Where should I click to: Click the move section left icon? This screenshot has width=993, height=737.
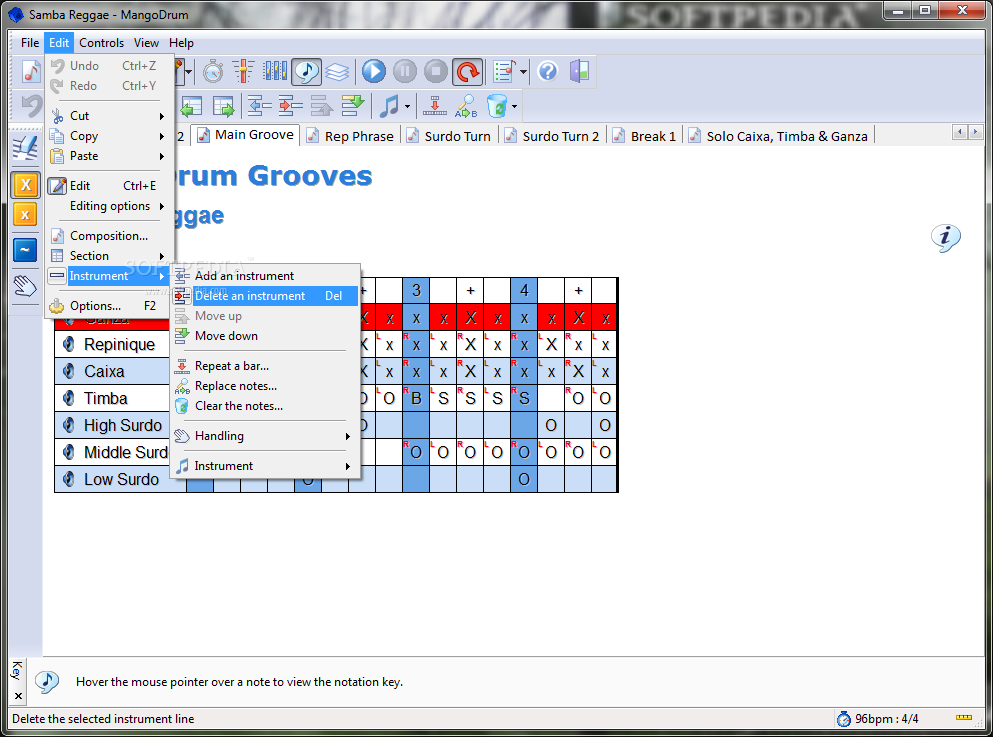pos(191,106)
